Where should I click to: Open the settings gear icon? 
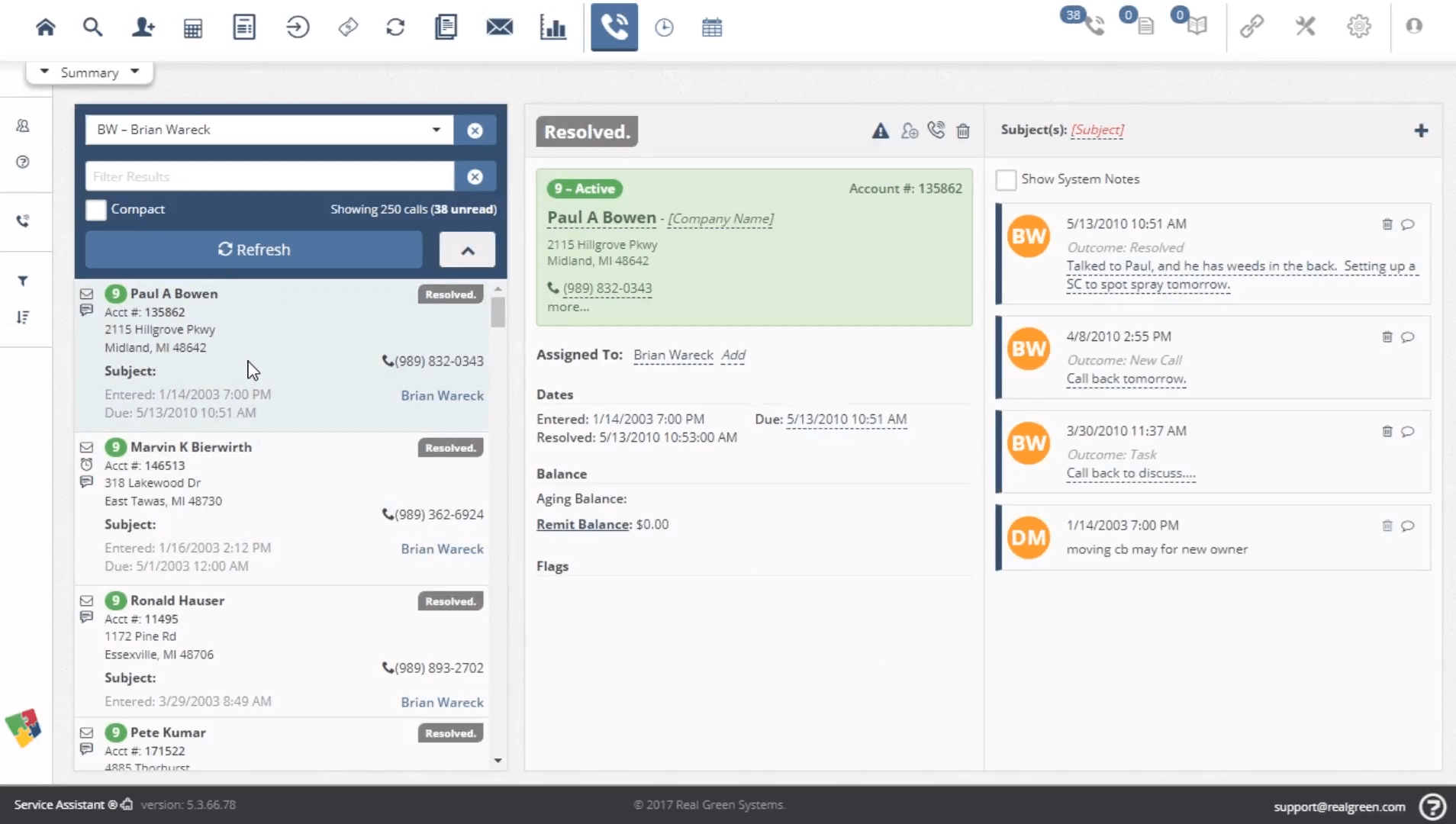click(1358, 27)
